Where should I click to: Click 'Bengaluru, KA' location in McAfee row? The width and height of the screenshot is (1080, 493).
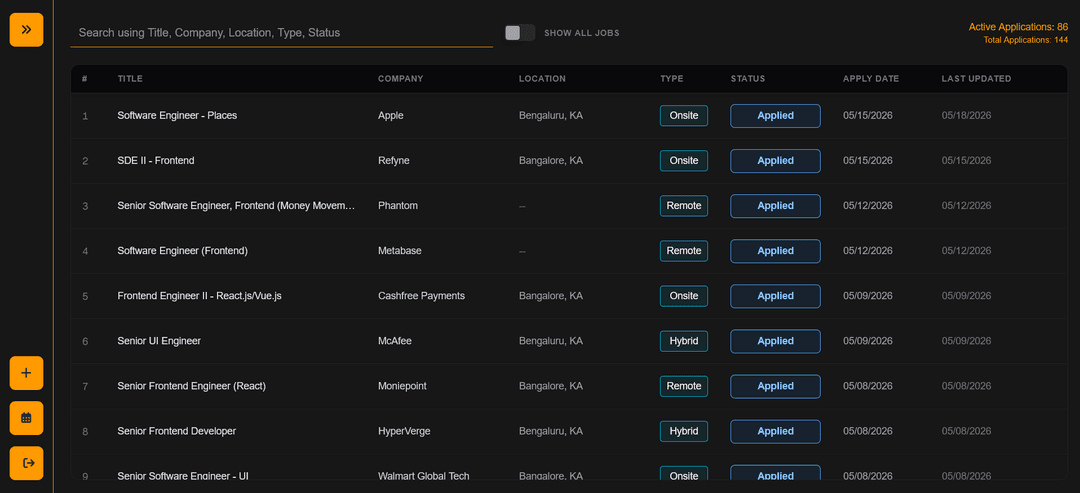[551, 341]
